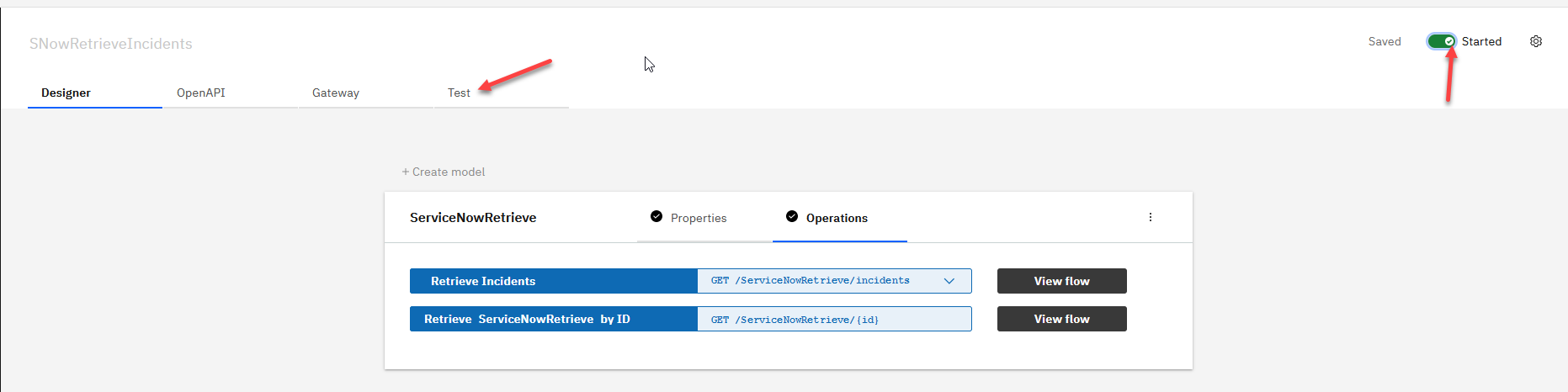Screen dimensions: 1568x392
Task: Select the Test tab
Action: point(459,93)
